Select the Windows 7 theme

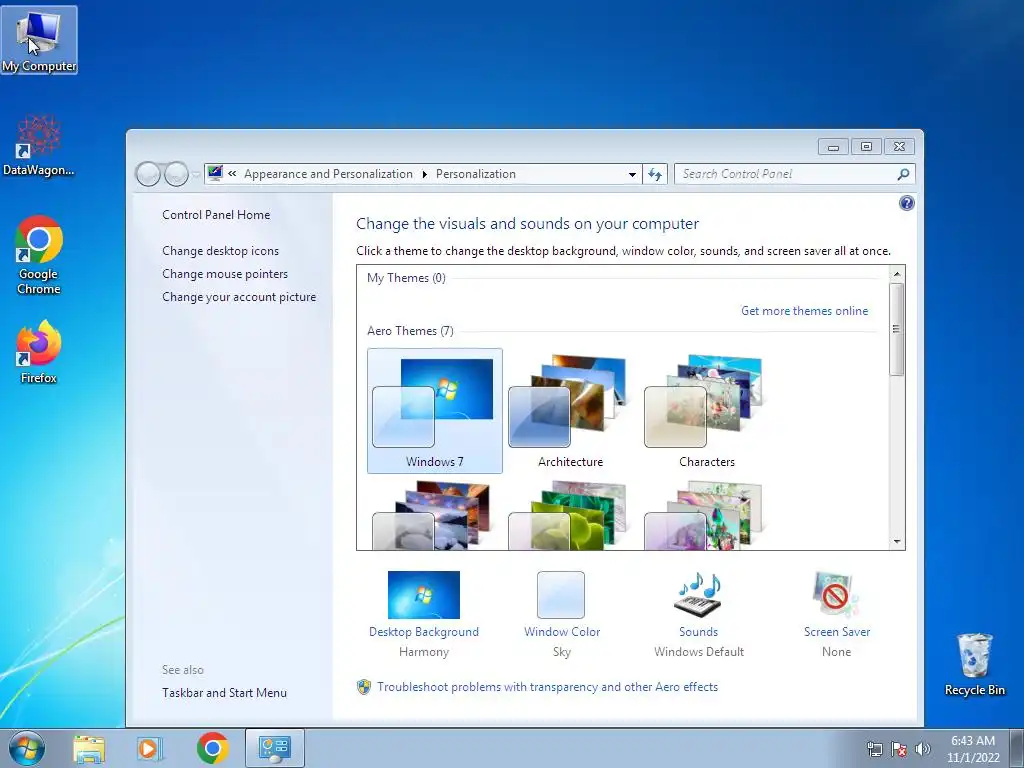click(435, 411)
